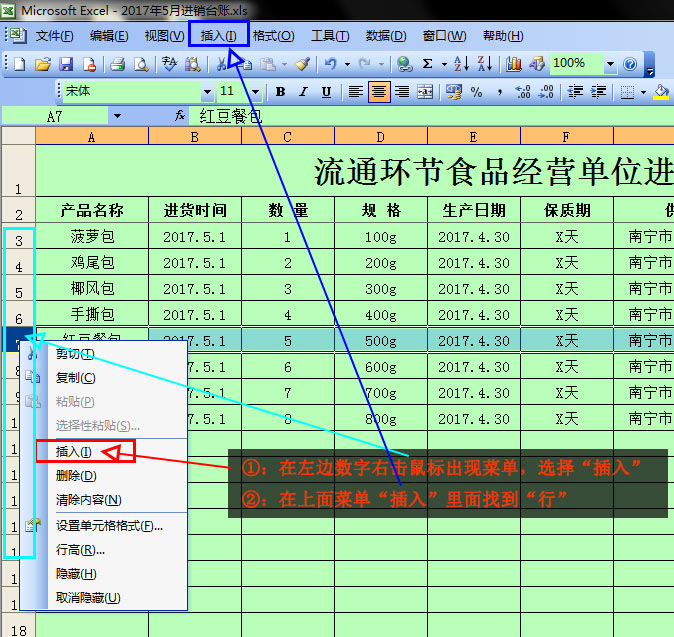Sort ascending using the A-Z icon
Screen dimensions: 674x637
click(461, 64)
